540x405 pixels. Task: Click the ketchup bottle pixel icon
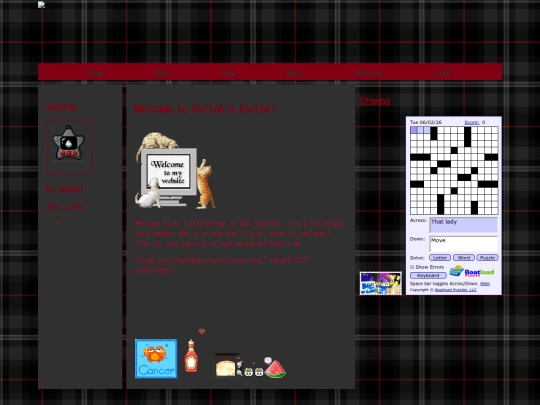pyautogui.click(x=191, y=356)
